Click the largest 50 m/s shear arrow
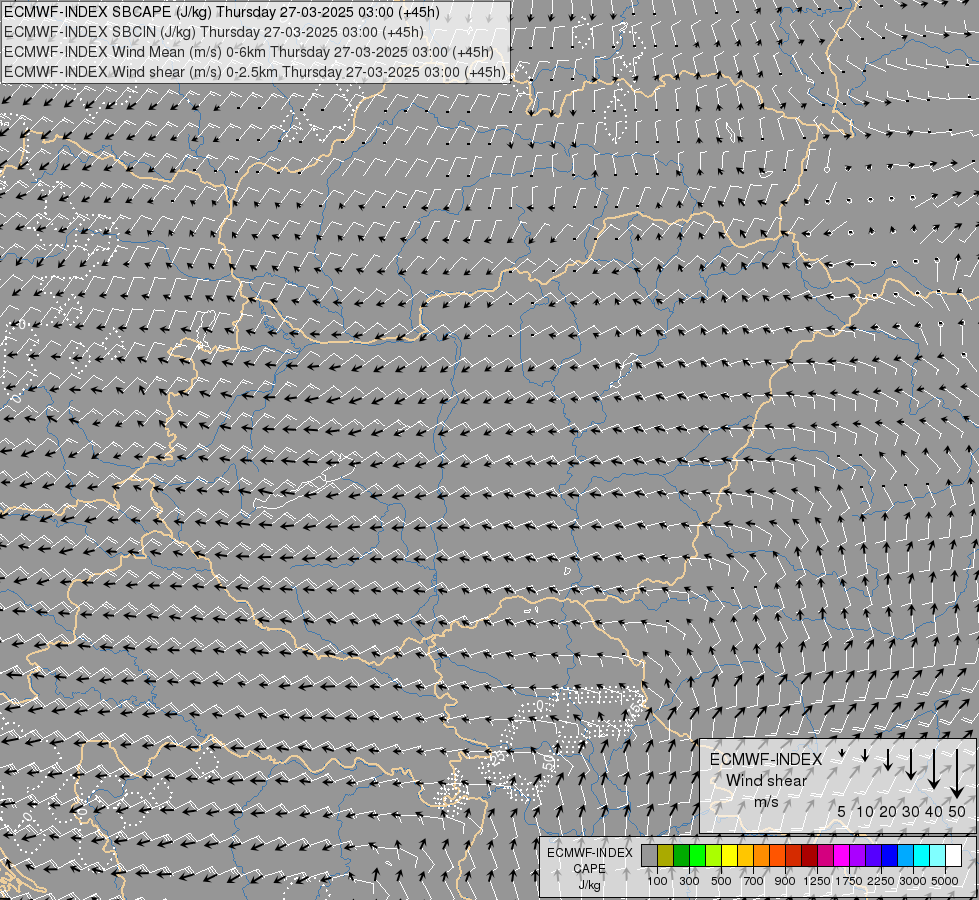Screen dimensions: 979x900 click(x=957, y=774)
